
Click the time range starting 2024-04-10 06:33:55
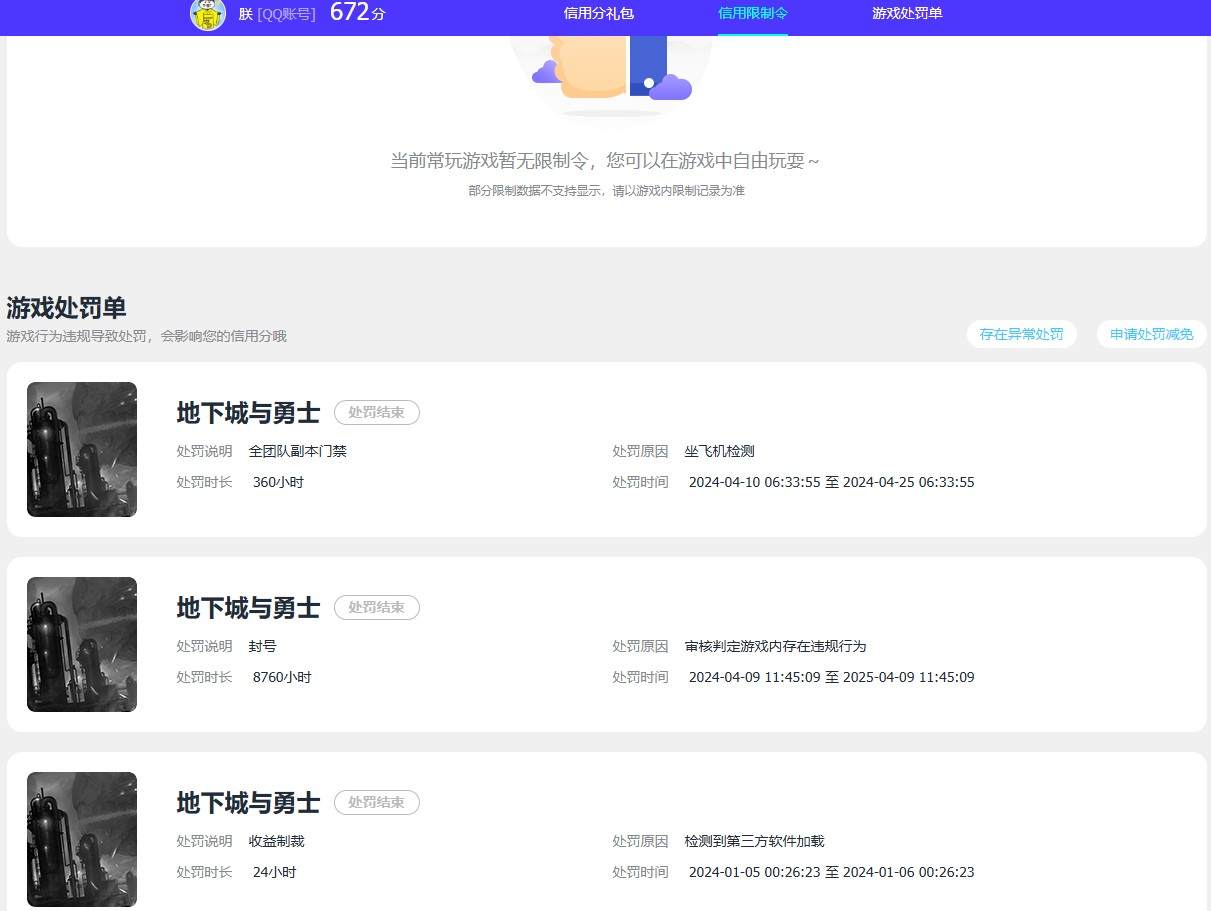(x=832, y=483)
